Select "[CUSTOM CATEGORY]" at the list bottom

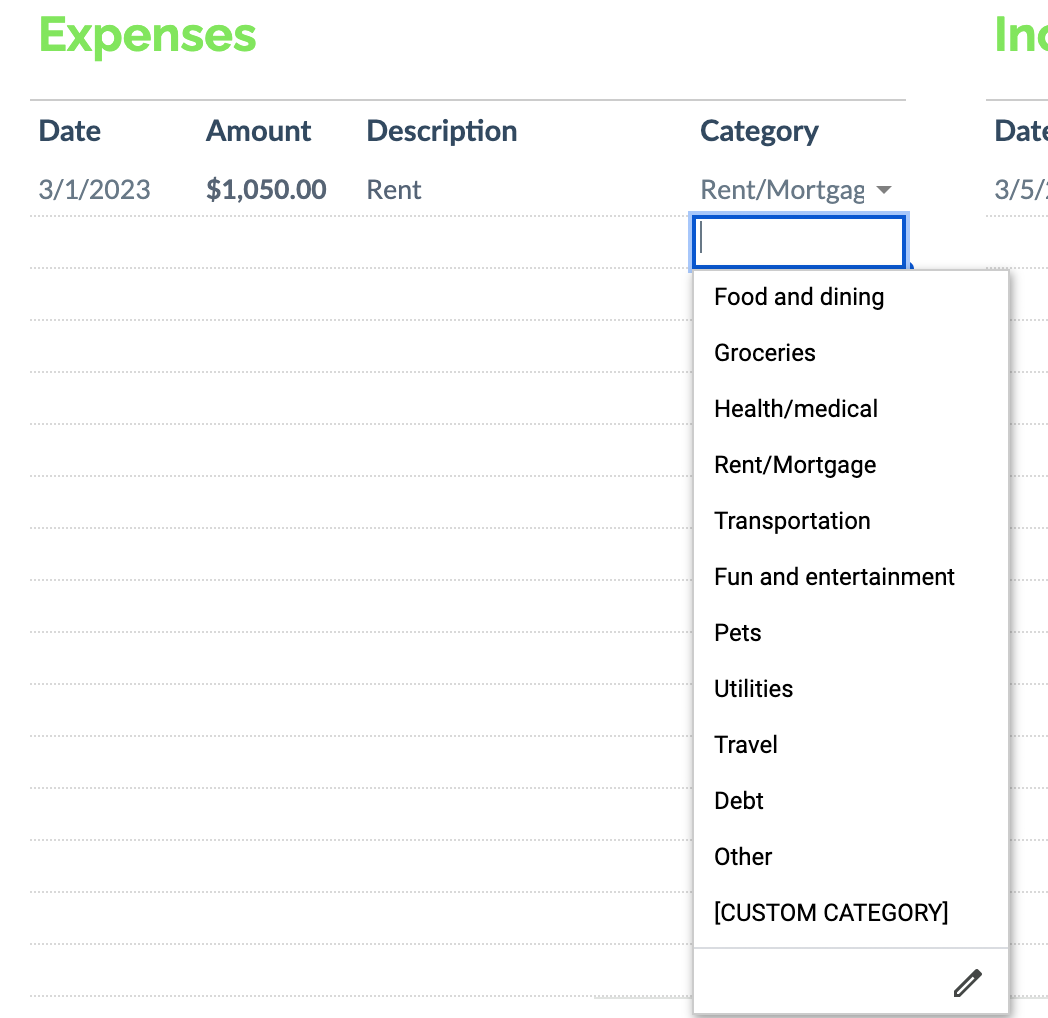[830, 912]
